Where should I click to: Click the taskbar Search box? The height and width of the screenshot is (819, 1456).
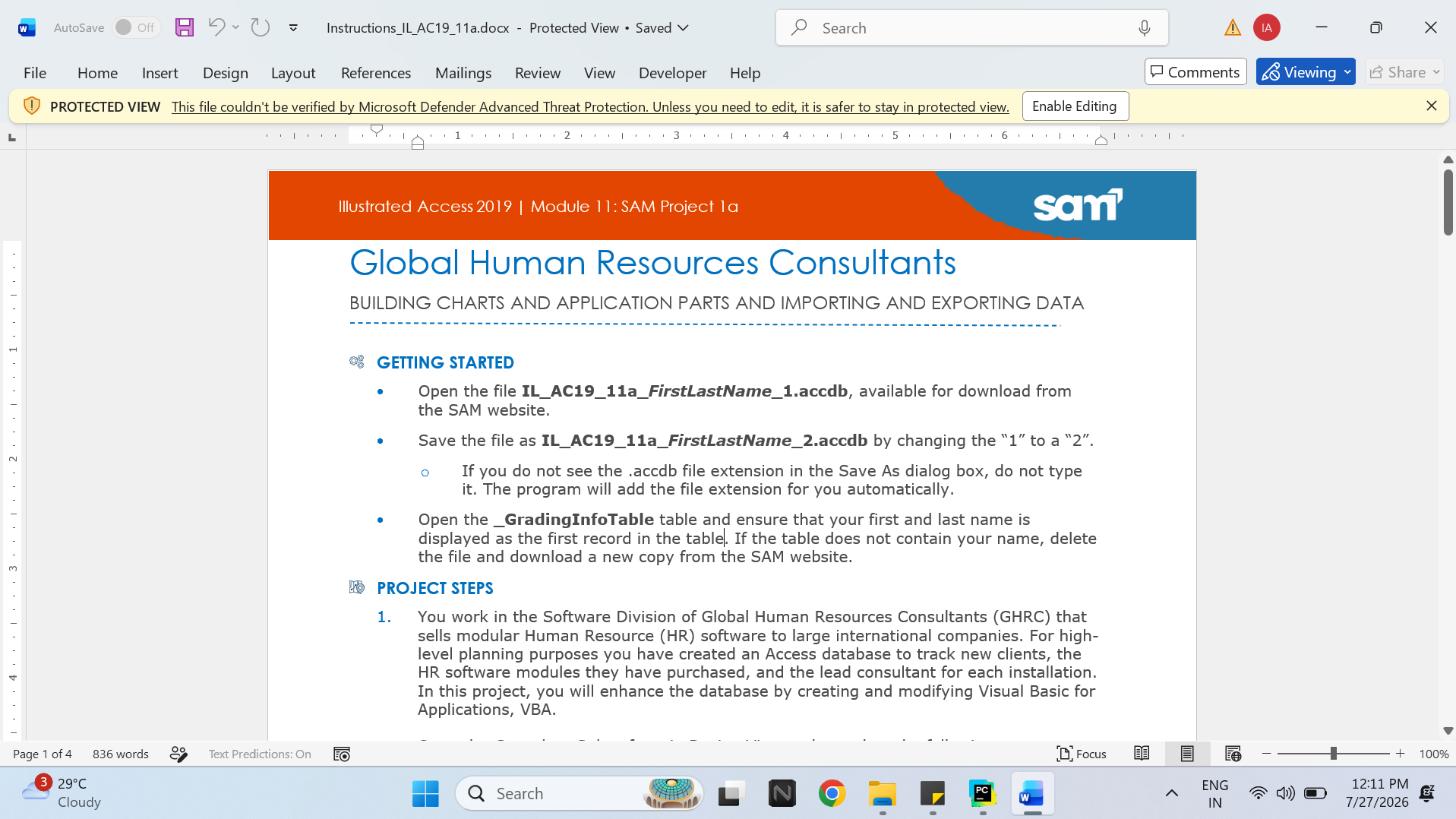(580, 794)
